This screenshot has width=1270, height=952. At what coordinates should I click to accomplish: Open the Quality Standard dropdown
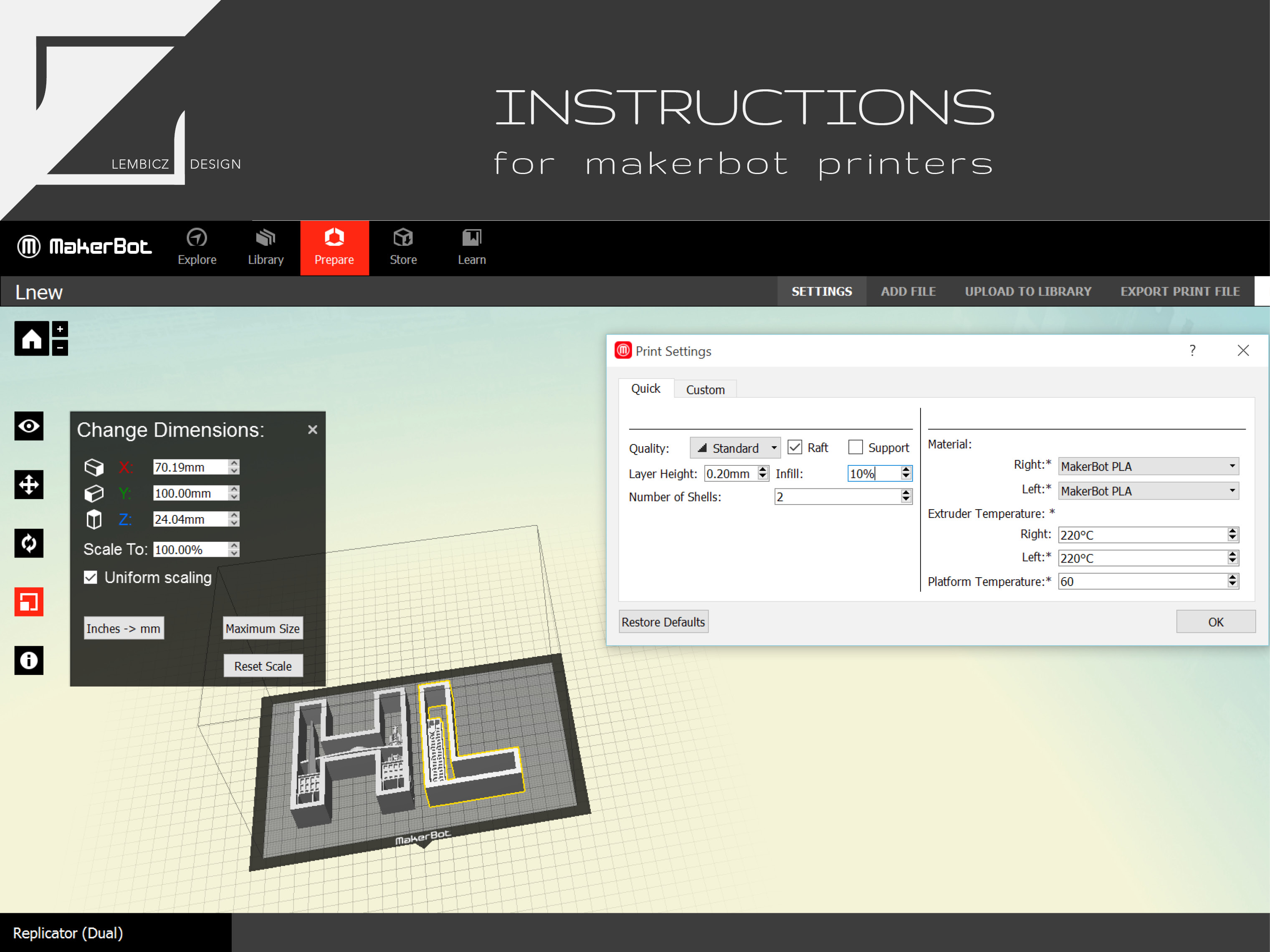click(x=735, y=448)
